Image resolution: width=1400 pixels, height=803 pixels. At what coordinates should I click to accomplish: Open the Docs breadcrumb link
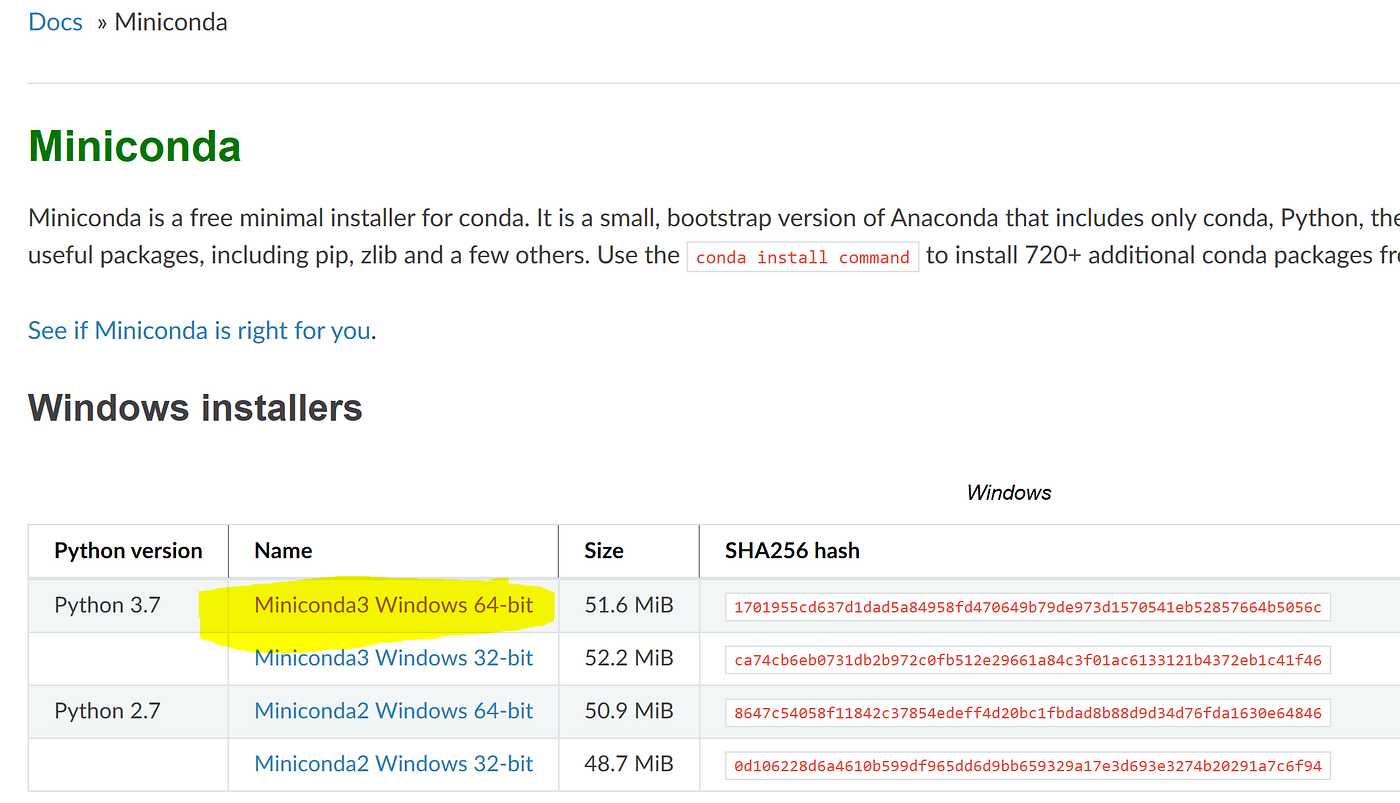click(x=55, y=21)
